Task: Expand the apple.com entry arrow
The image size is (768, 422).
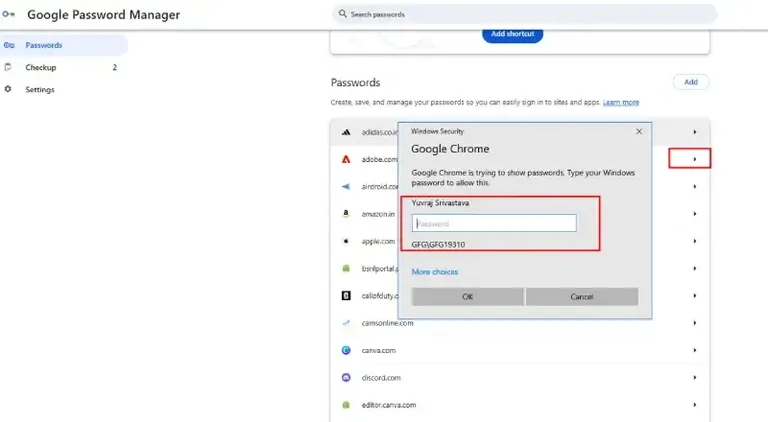Action: pos(695,241)
